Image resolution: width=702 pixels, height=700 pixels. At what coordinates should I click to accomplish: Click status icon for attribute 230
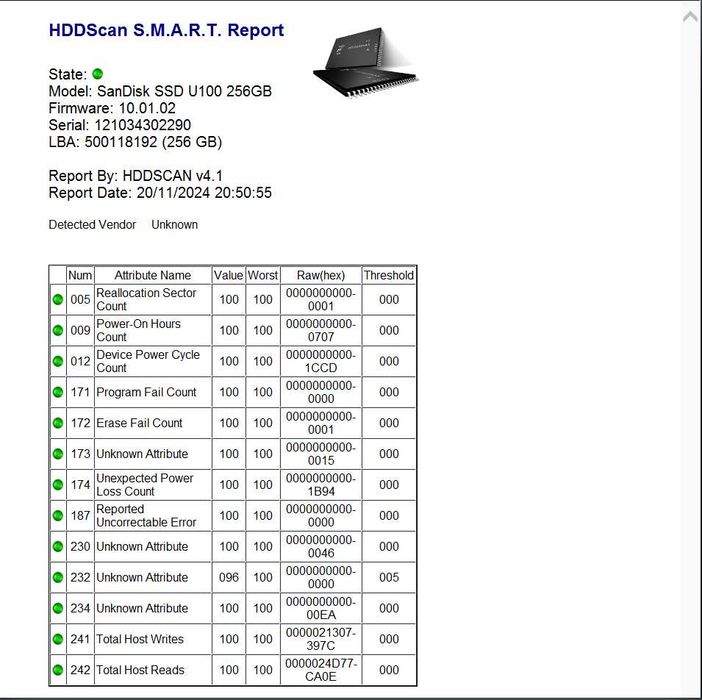coord(58,546)
